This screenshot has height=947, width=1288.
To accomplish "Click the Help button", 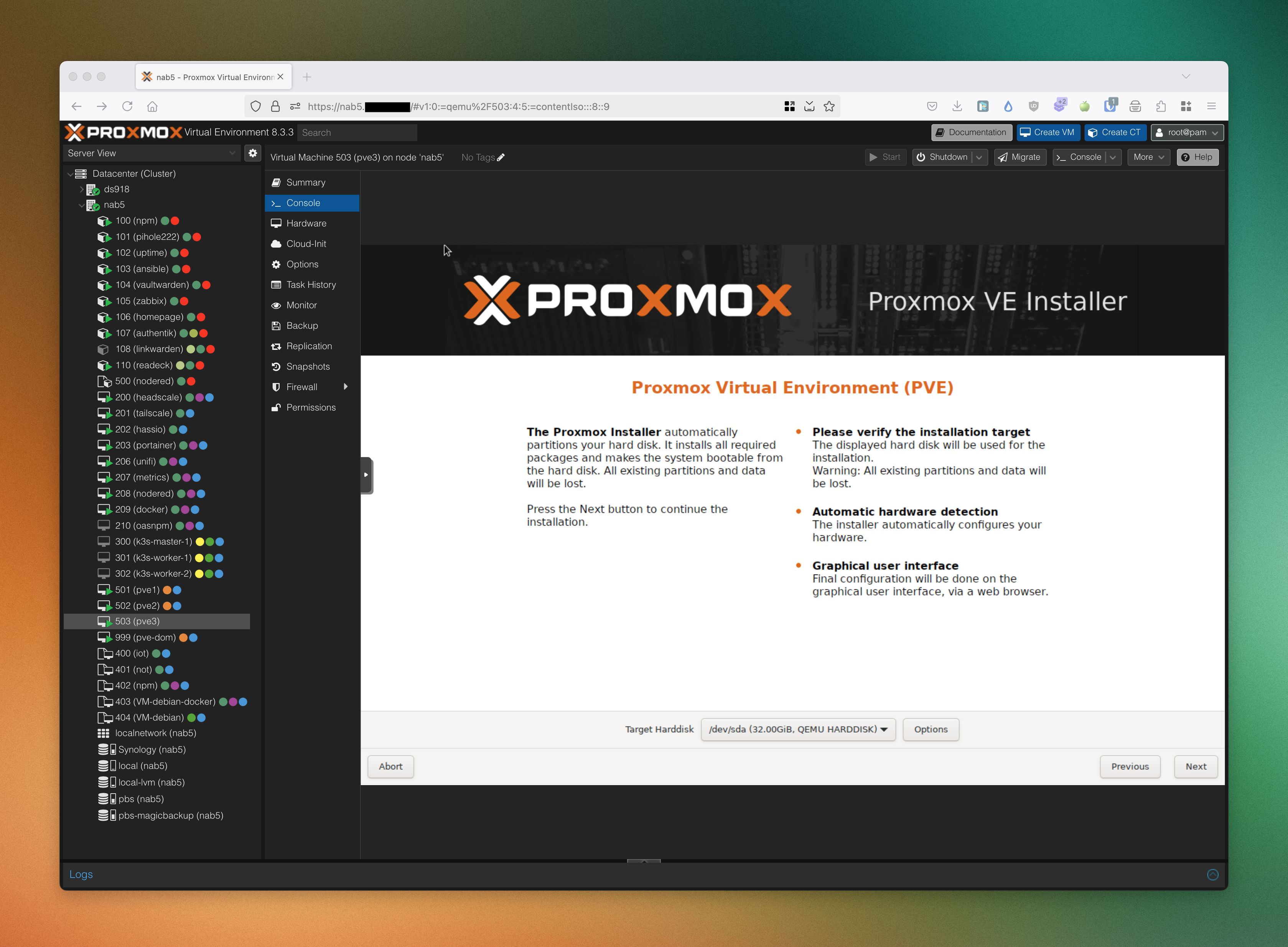I will click(1197, 157).
